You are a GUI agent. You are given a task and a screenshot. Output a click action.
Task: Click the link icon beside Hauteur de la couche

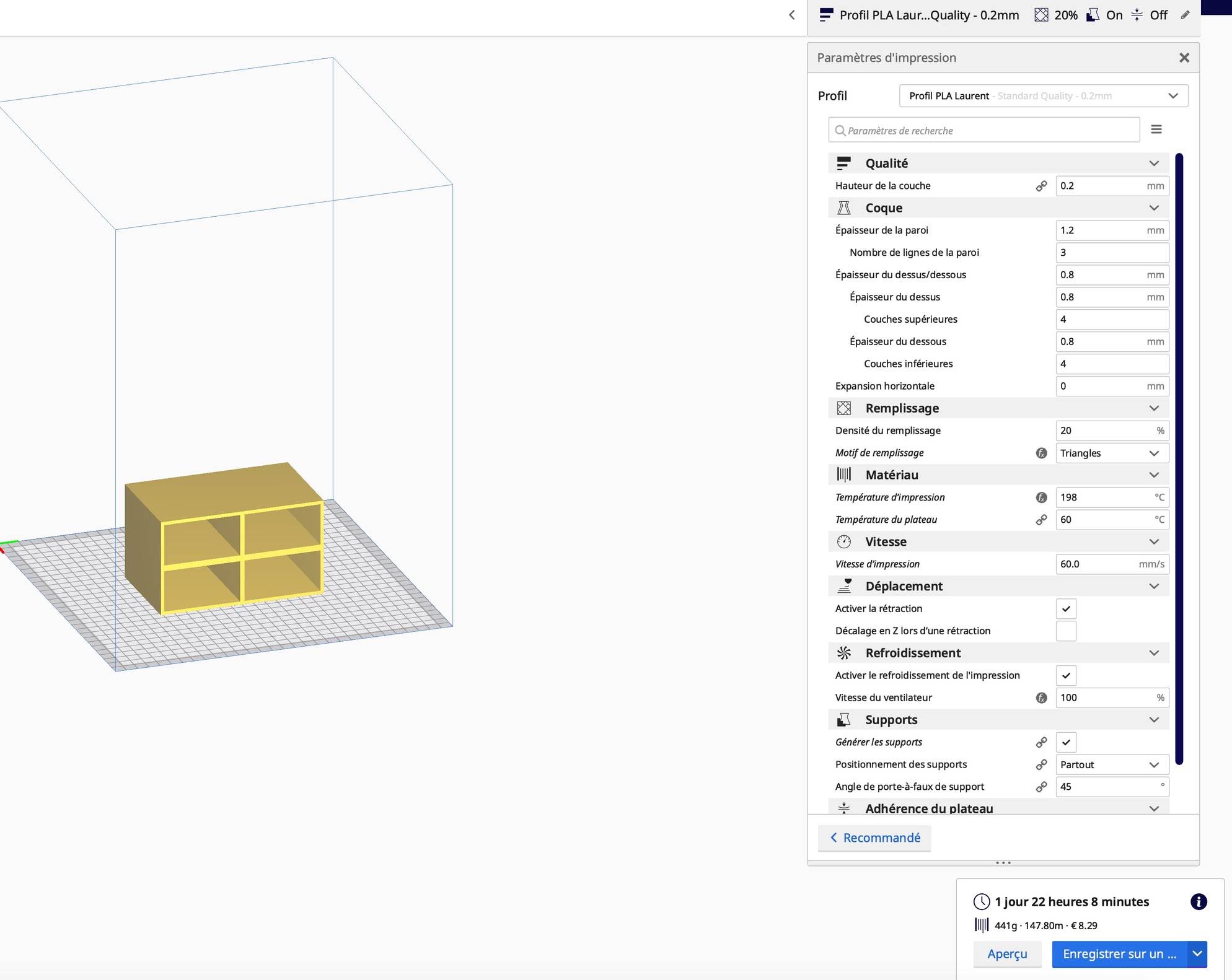coord(1041,186)
